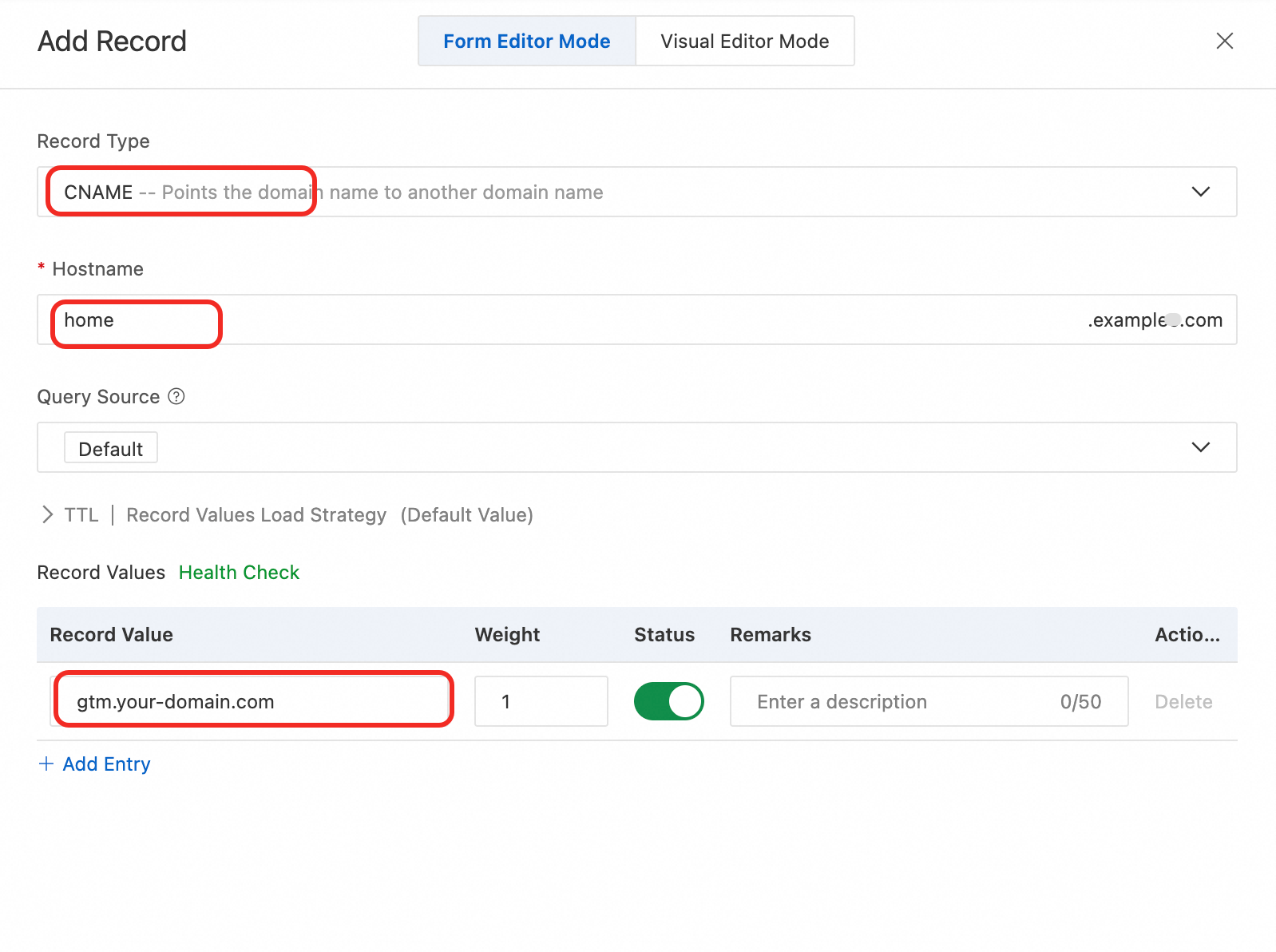Switch to Form Editor Mode tab
Viewport: 1276px width, 952px height.
[x=526, y=42]
